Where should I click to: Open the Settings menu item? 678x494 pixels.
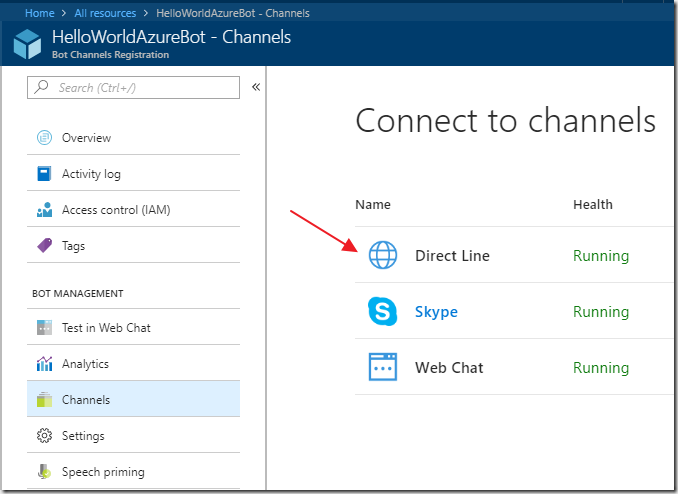133,435
